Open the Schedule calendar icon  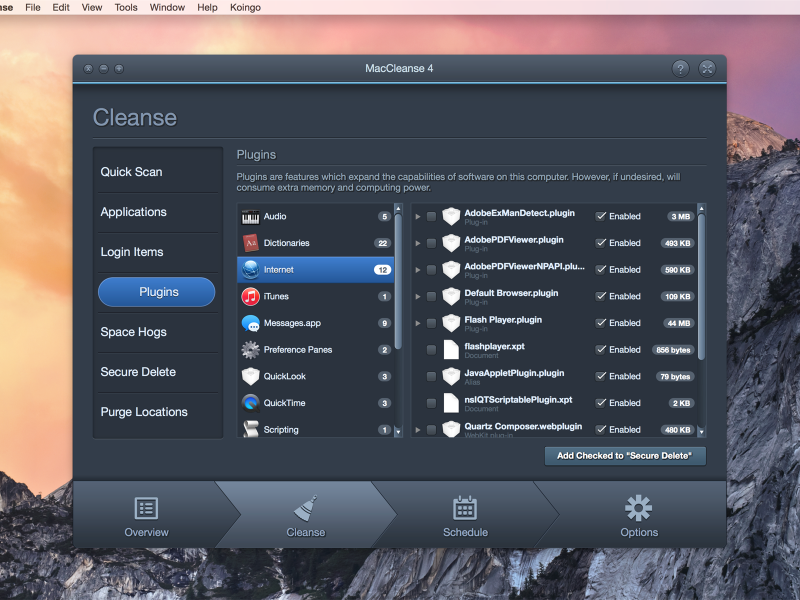[x=465, y=508]
